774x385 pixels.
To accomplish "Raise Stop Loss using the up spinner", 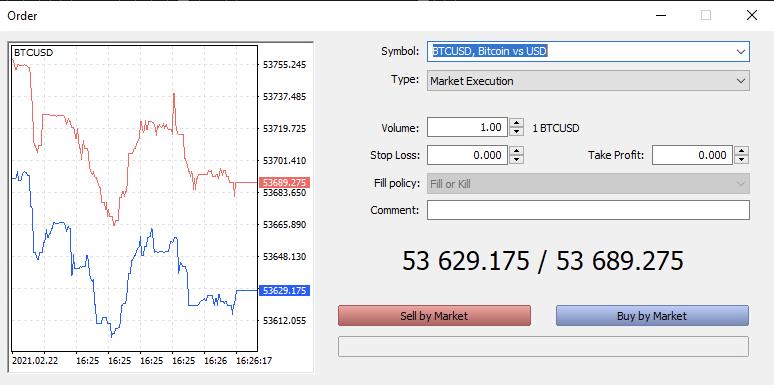I will pyautogui.click(x=516, y=151).
